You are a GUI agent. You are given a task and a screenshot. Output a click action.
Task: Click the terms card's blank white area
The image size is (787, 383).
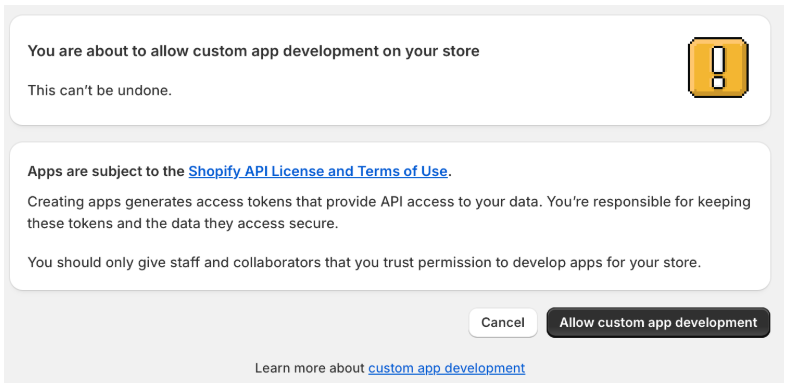click(x=602, y=171)
